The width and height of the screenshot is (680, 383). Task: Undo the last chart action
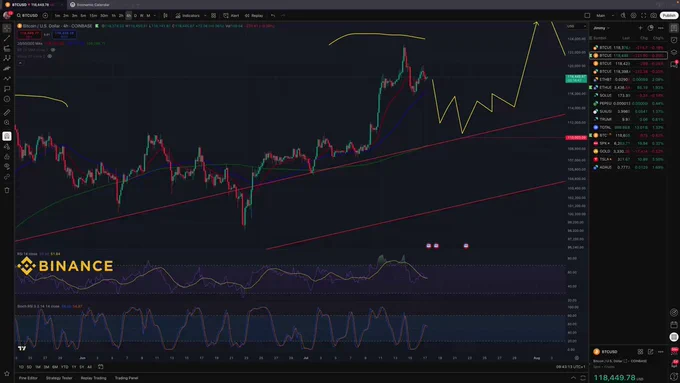(273, 16)
